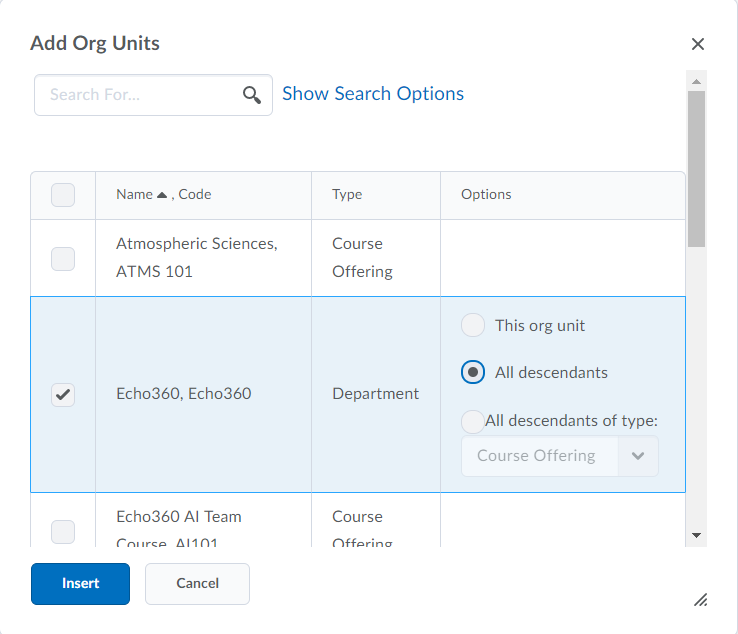738x634 pixels.
Task: Sort by the Name ascending arrow
Action: (162, 195)
